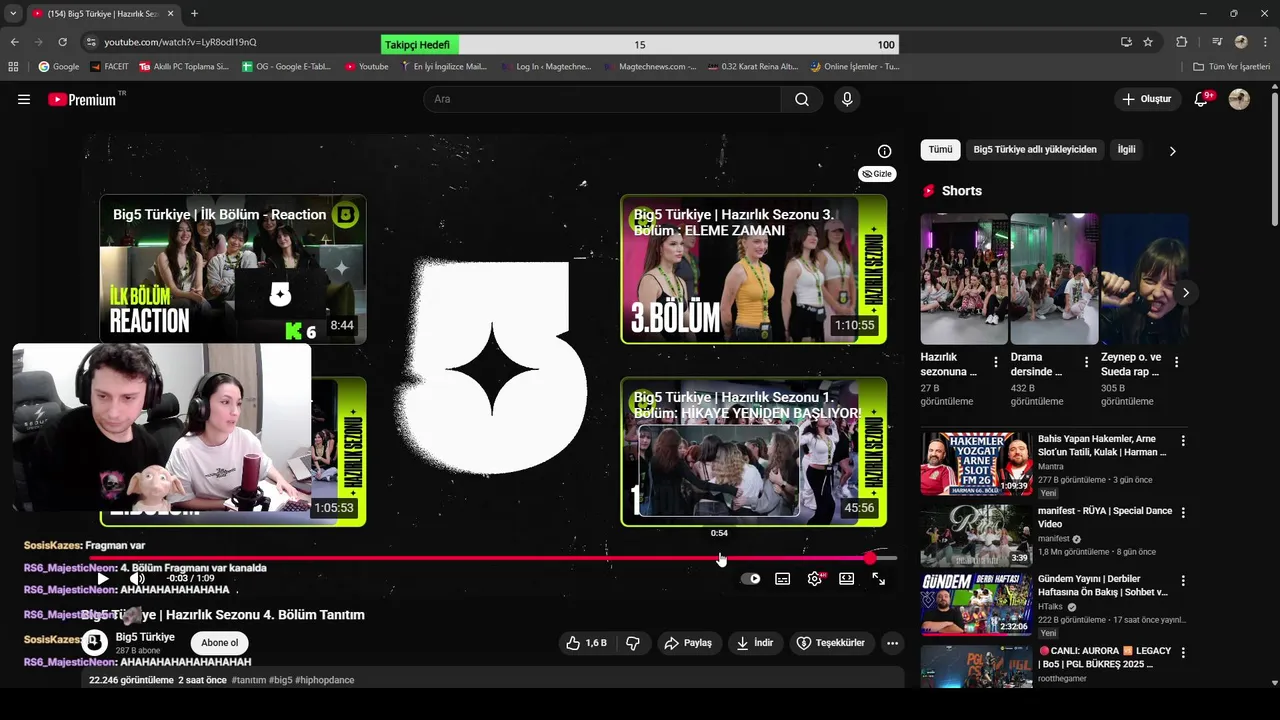This screenshot has width=1280, height=720.
Task: Open the FACEIT bookmark
Action: coord(110,67)
